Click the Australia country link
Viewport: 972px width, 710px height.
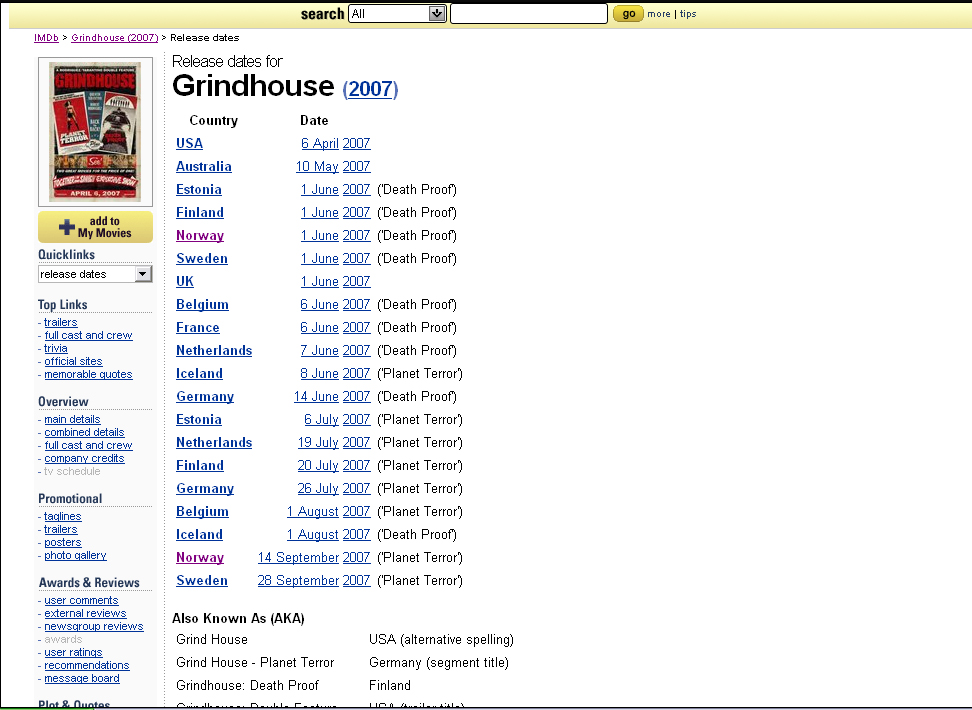pyautogui.click(x=204, y=167)
